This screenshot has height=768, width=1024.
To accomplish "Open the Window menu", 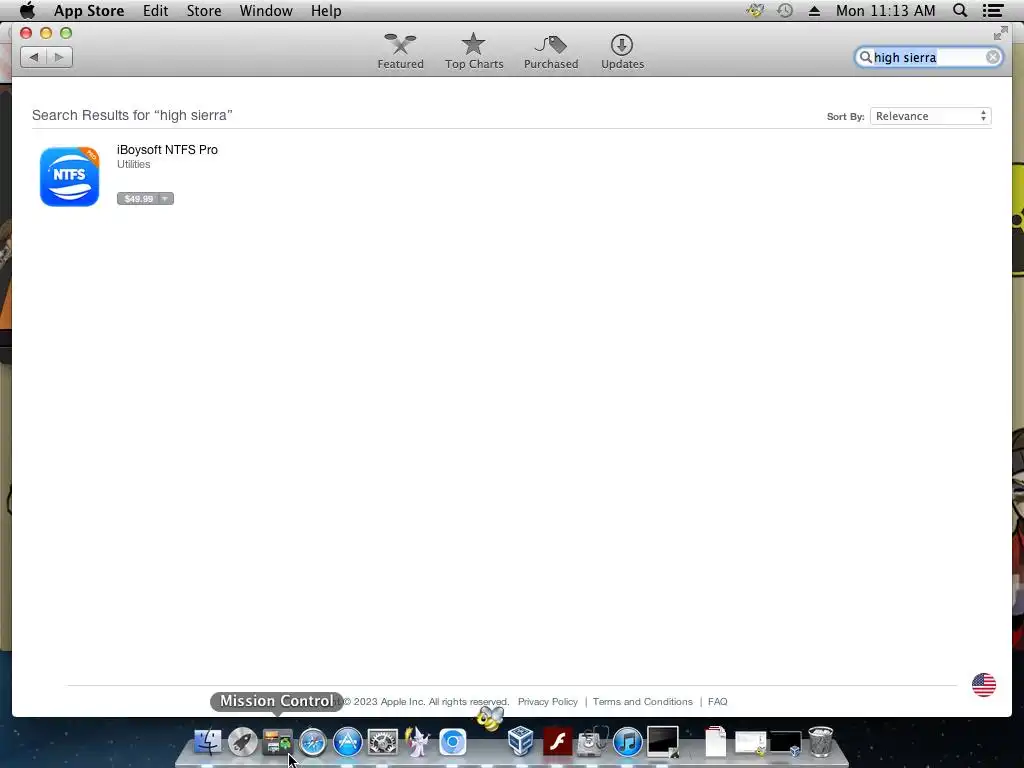I will click(266, 10).
